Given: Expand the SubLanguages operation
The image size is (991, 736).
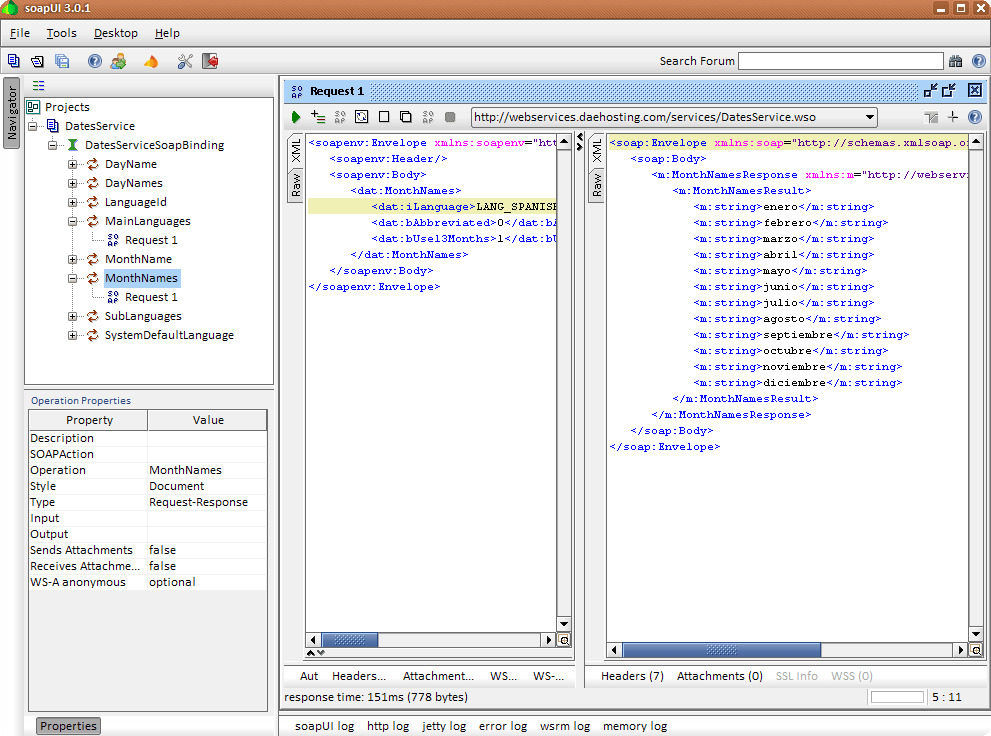Looking at the screenshot, I should click(x=71, y=318).
